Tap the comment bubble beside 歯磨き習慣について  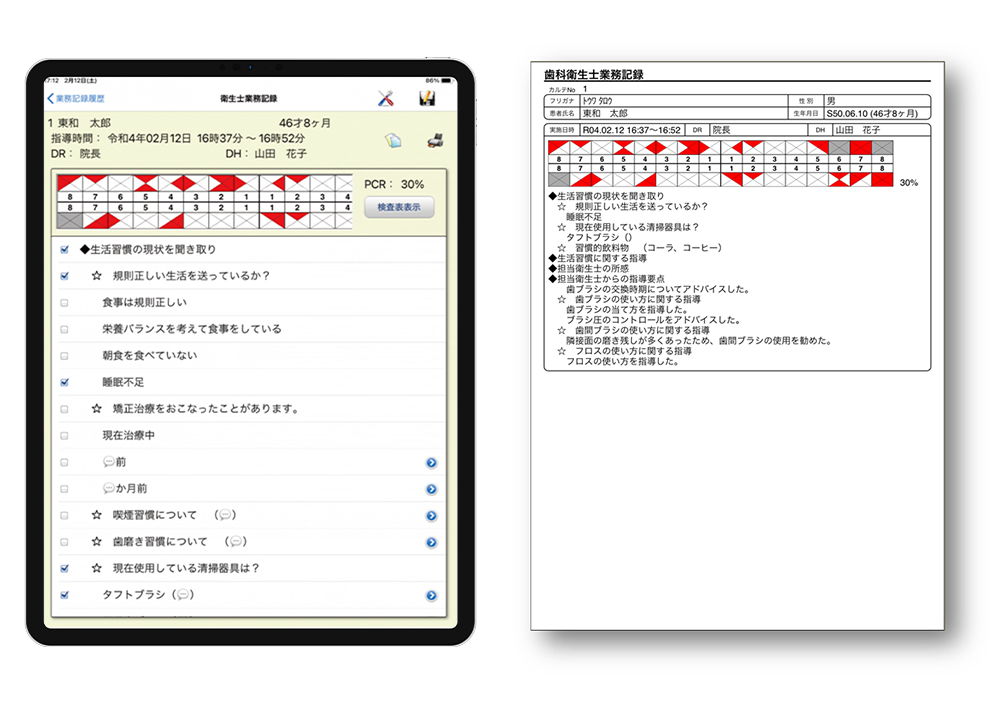click(x=236, y=542)
